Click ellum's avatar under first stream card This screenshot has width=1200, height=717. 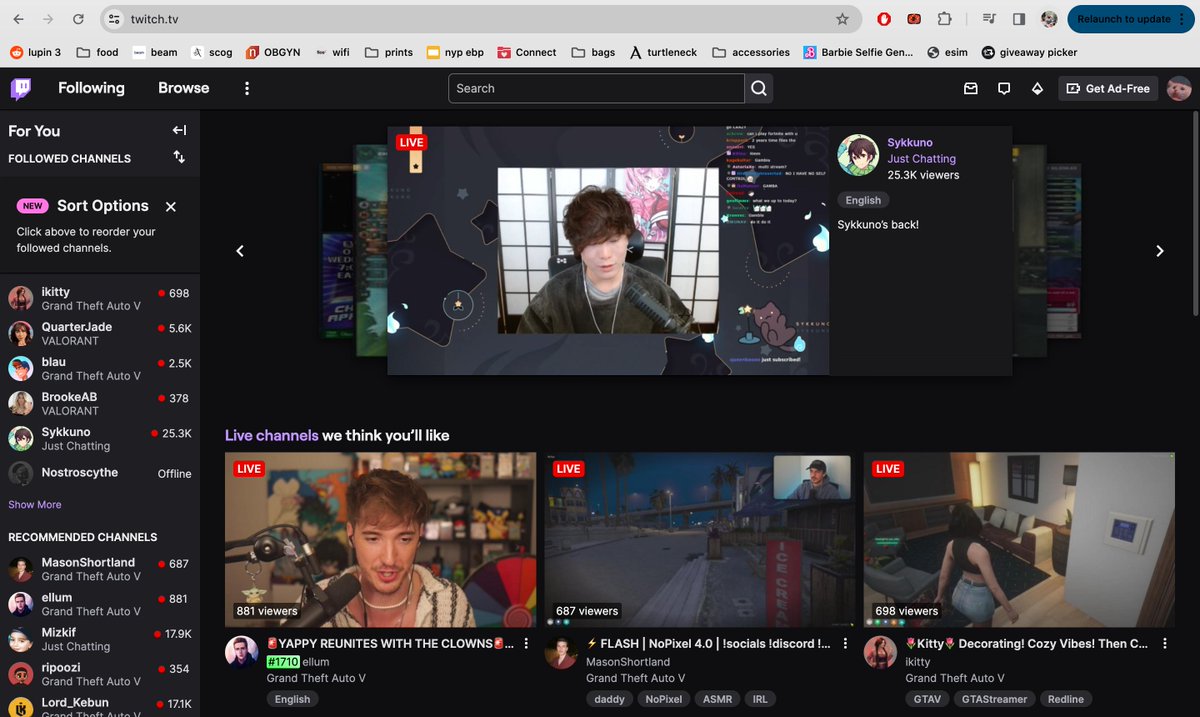click(x=241, y=651)
